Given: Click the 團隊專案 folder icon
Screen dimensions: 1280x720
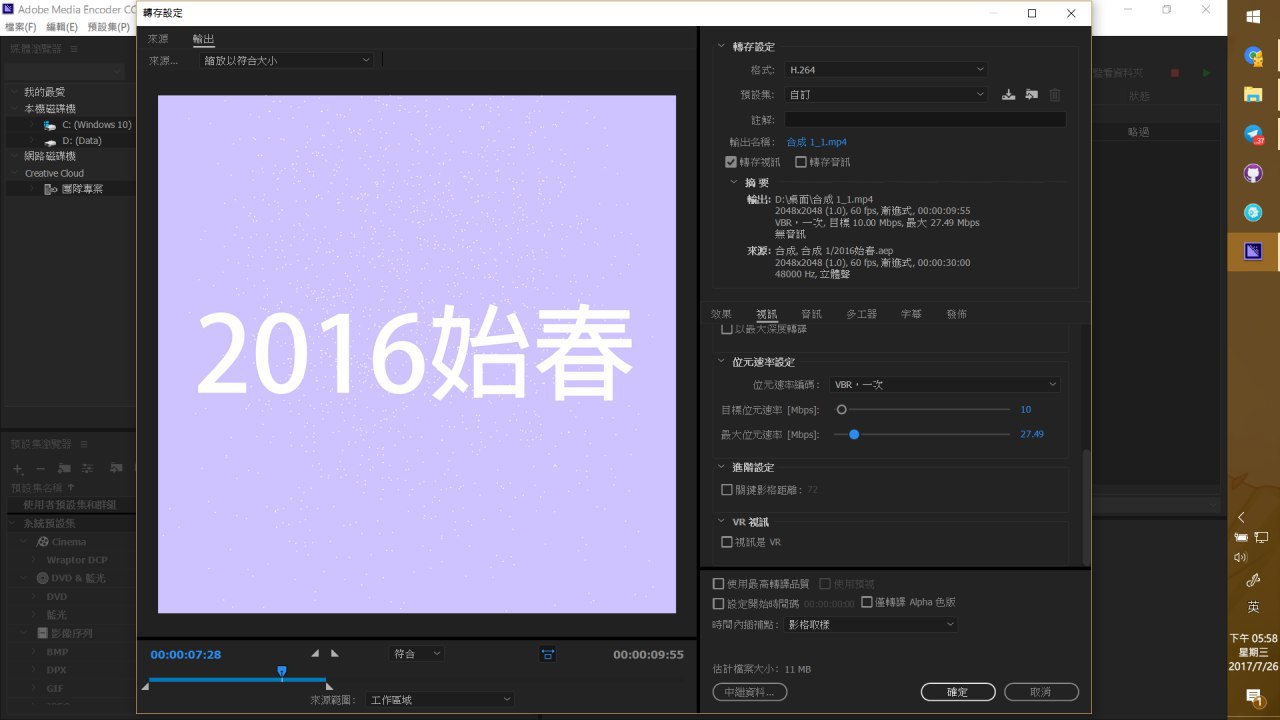Looking at the screenshot, I should (51, 188).
